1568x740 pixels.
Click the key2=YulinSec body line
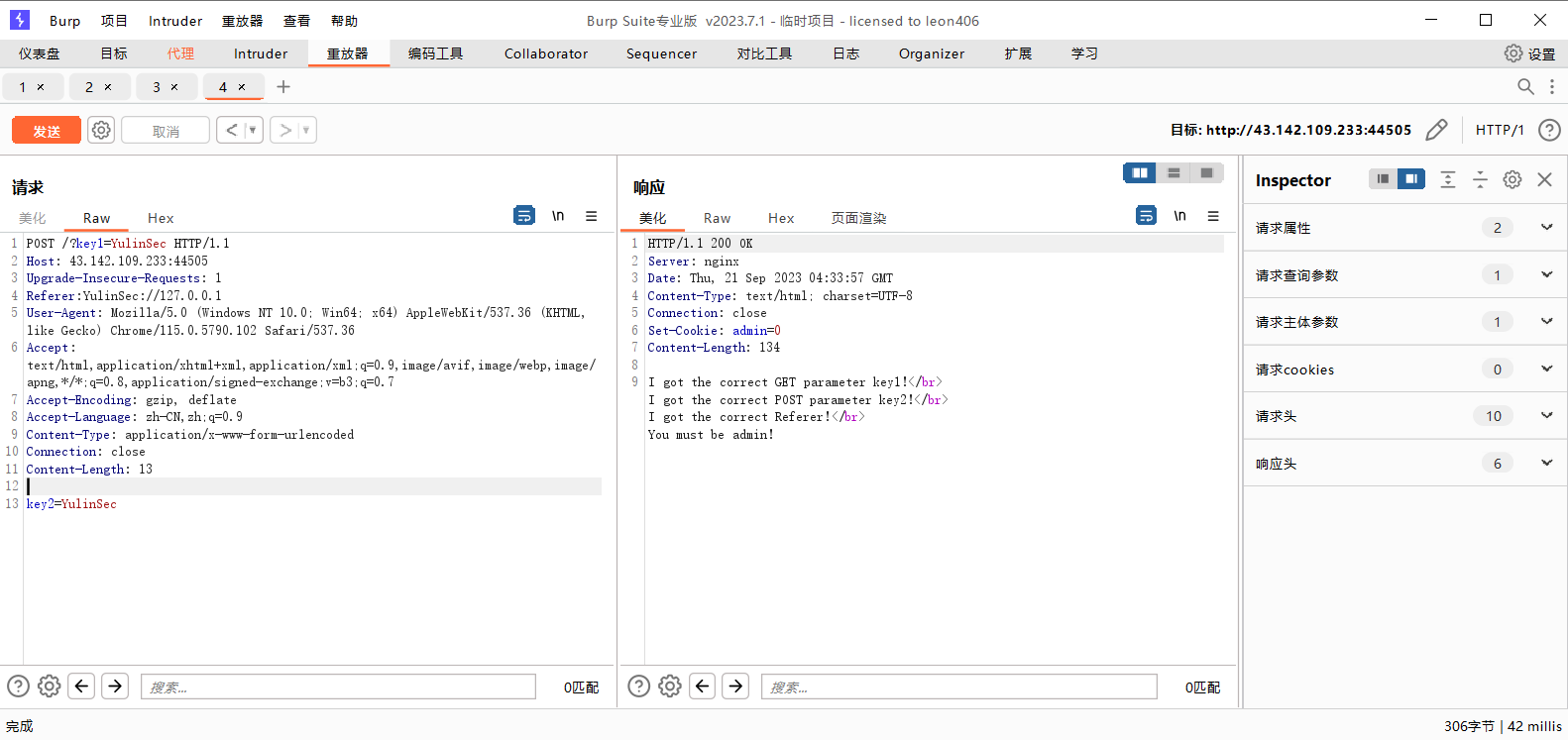pyautogui.click(x=71, y=503)
